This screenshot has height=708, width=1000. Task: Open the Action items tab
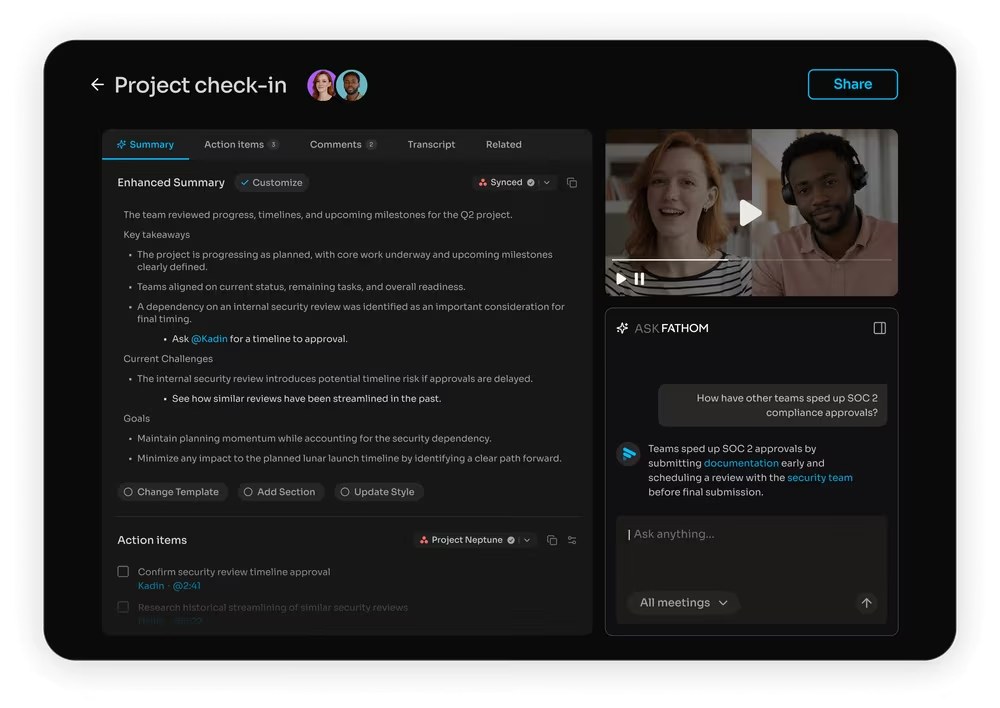[x=241, y=145]
